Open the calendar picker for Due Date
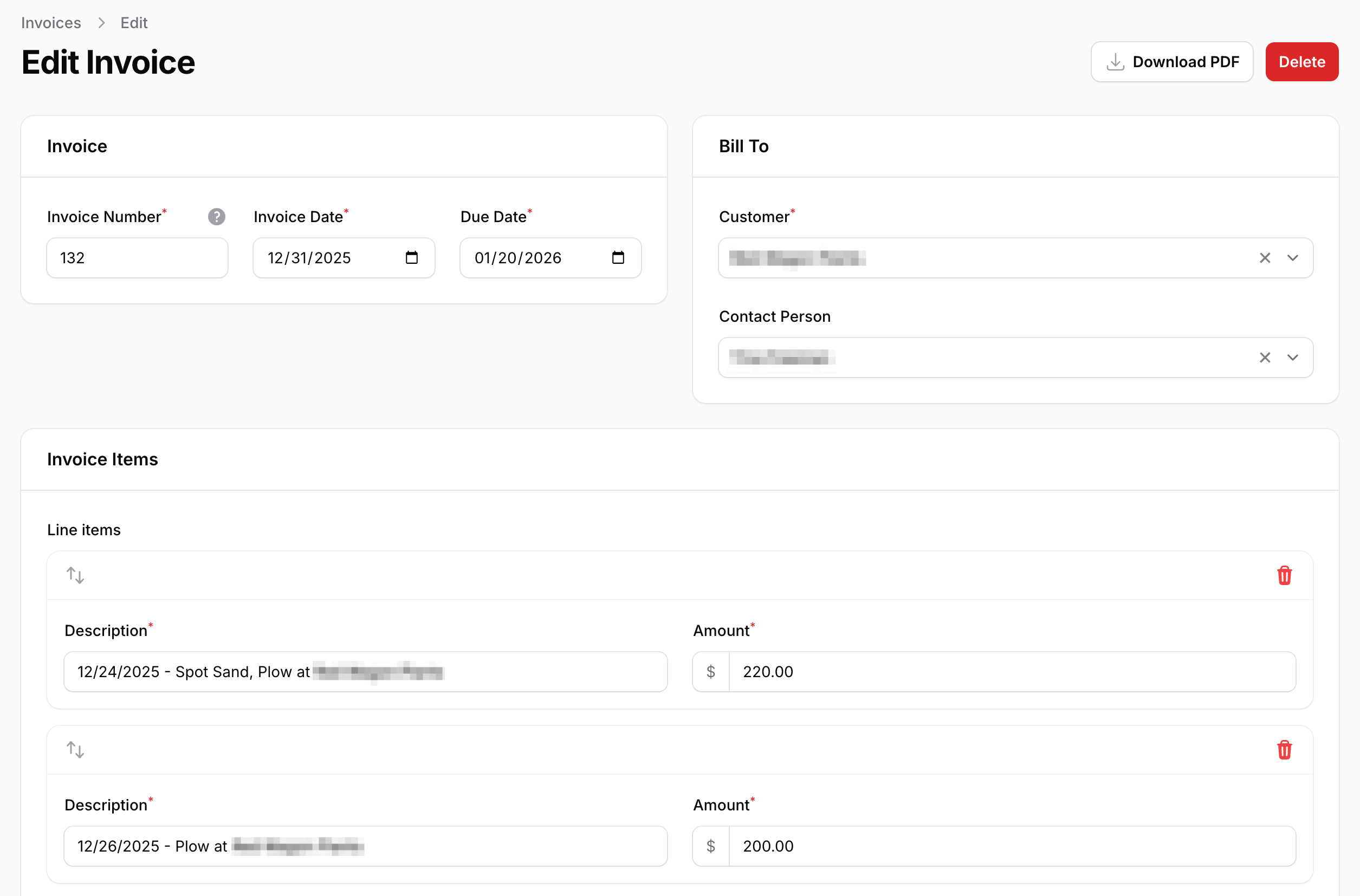The image size is (1360, 896). coord(619,258)
